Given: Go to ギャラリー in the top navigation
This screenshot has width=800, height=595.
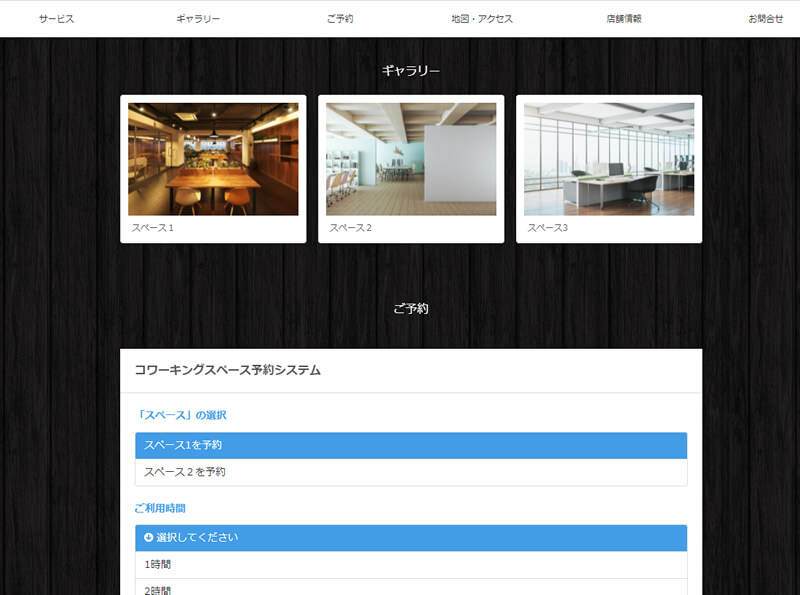Looking at the screenshot, I should pyautogui.click(x=198, y=19).
